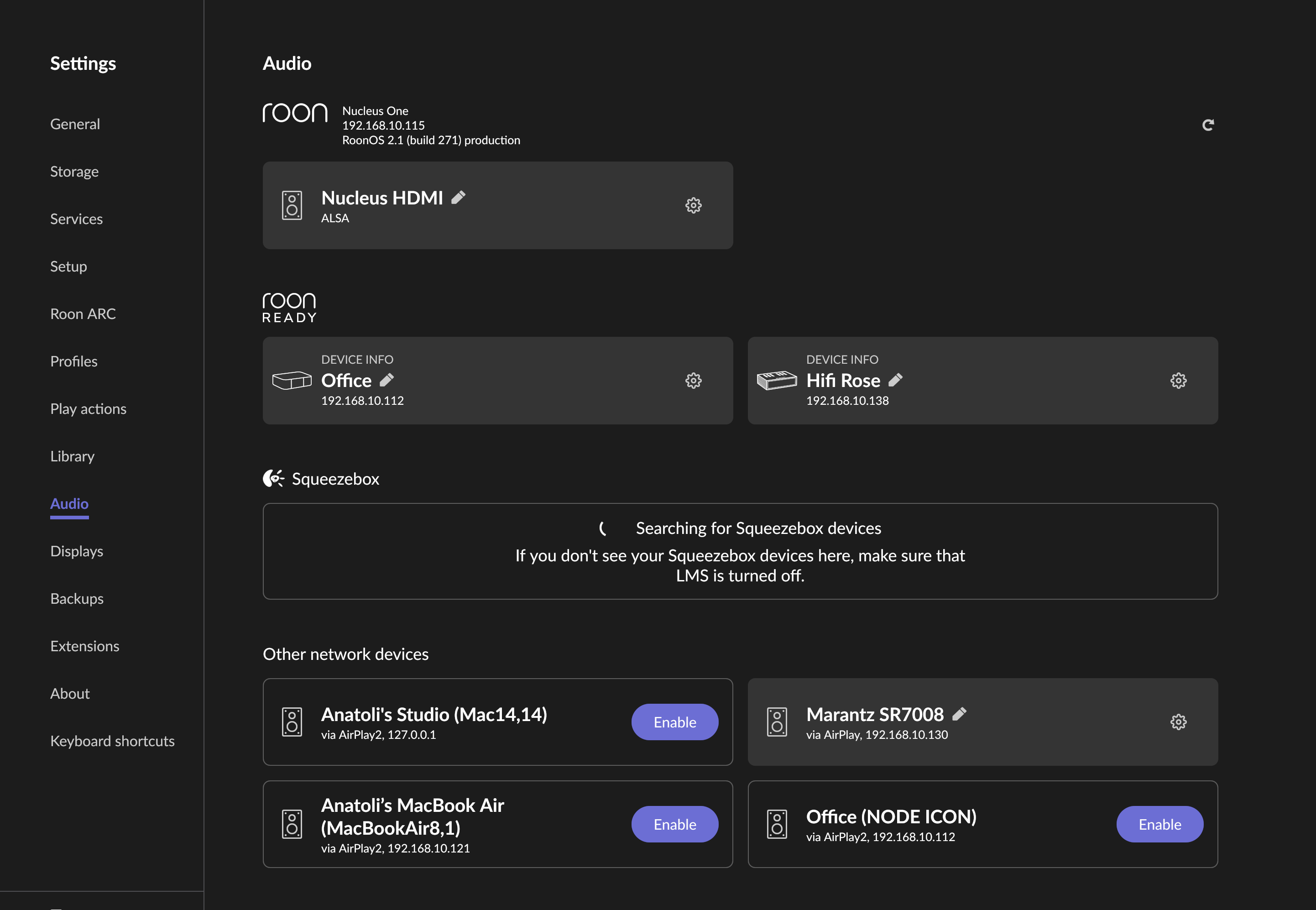Click Anatoli's MacBook Air speaker icon

292,825
